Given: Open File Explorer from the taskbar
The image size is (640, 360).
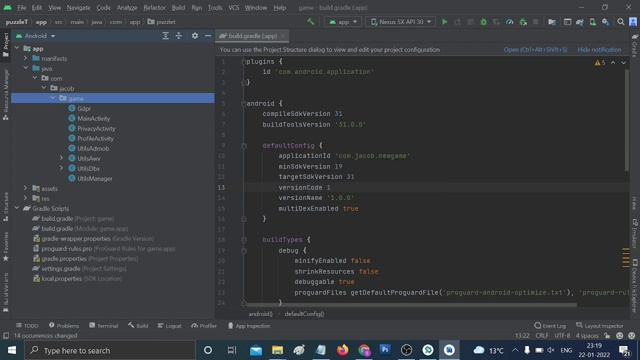Looking at the screenshot, I should tap(278, 350).
